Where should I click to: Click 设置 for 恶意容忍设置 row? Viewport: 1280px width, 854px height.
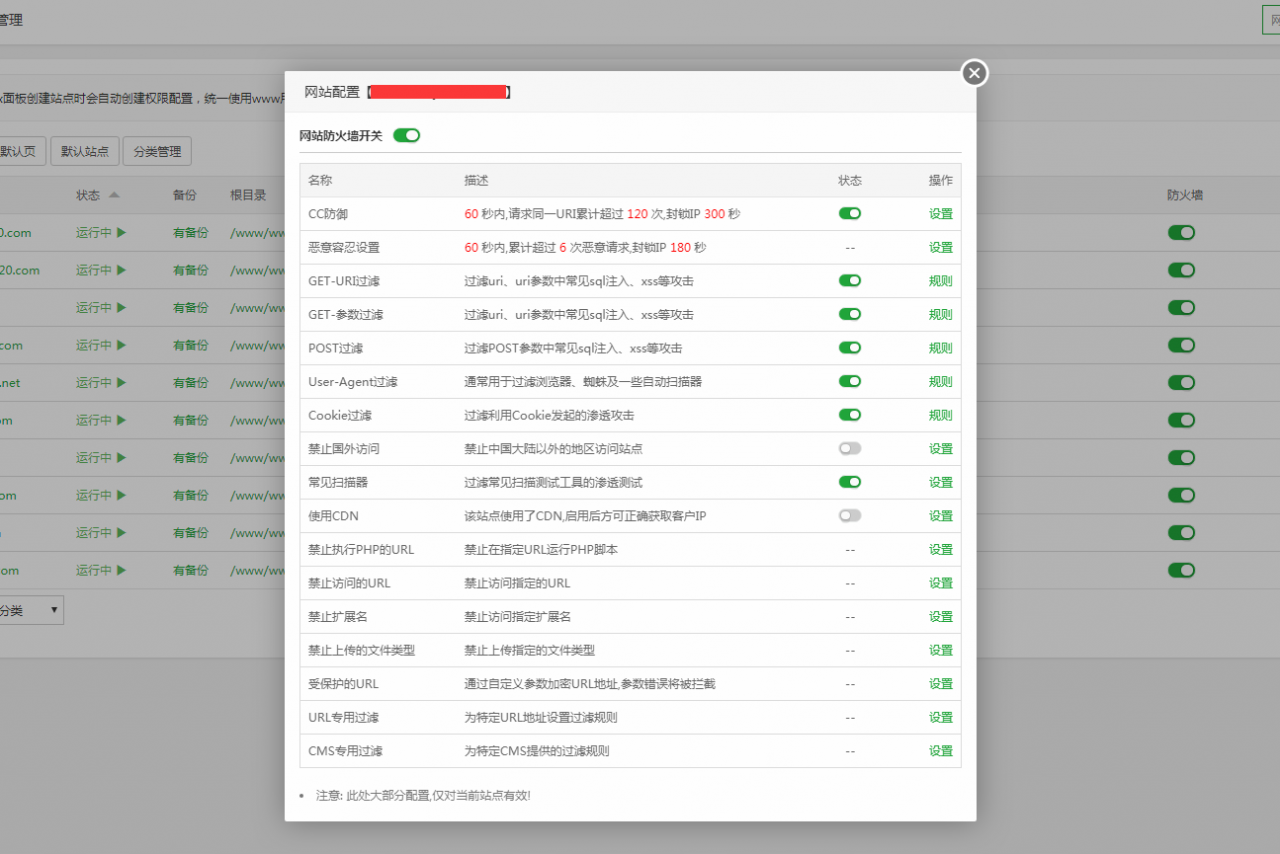940,247
